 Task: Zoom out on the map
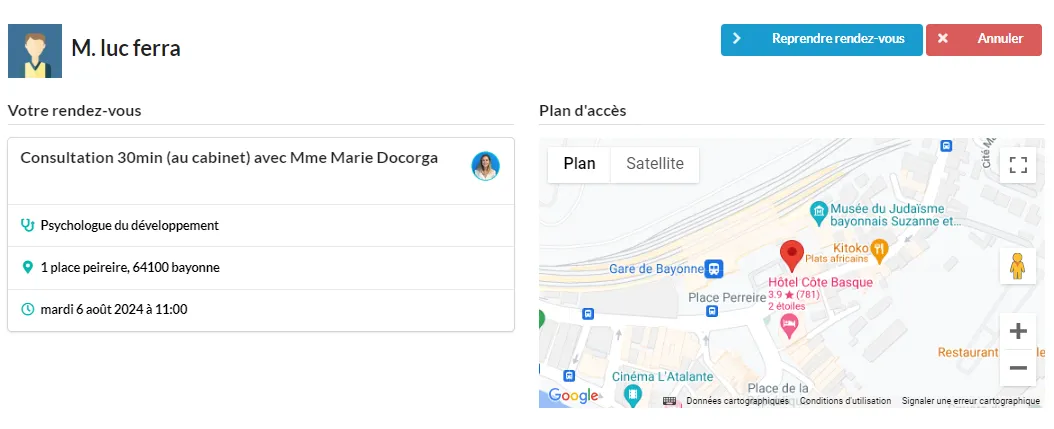click(1018, 368)
